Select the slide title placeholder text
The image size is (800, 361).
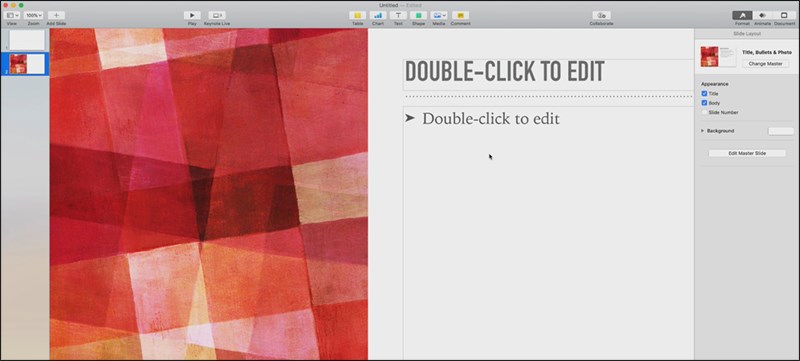pos(505,72)
